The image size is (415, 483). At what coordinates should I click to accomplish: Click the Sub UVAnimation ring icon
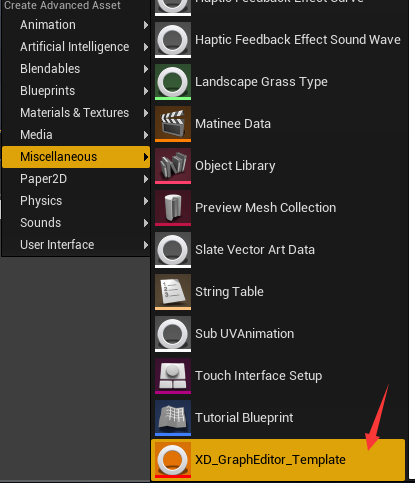click(x=173, y=334)
